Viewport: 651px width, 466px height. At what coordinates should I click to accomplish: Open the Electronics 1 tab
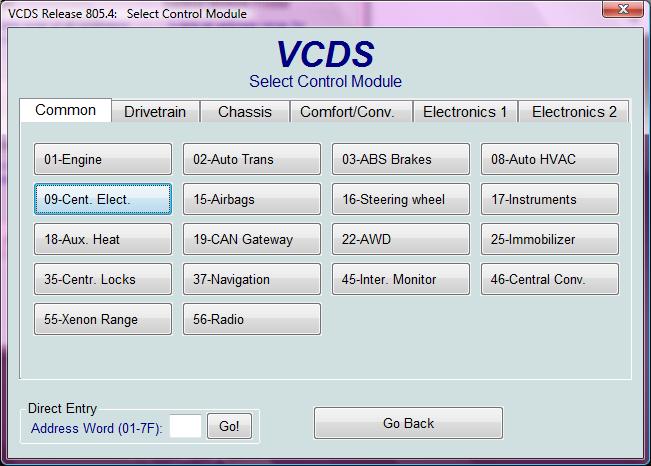465,112
